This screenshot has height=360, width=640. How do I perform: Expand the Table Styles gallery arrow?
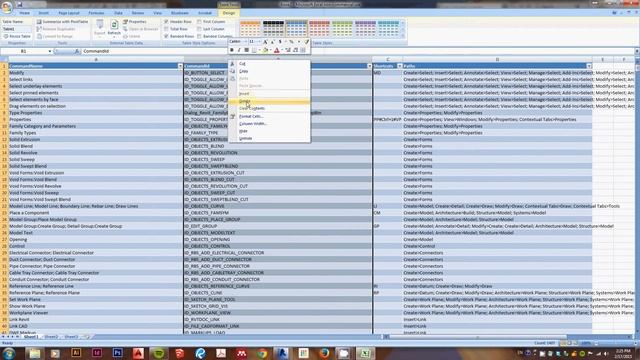click(403, 36)
